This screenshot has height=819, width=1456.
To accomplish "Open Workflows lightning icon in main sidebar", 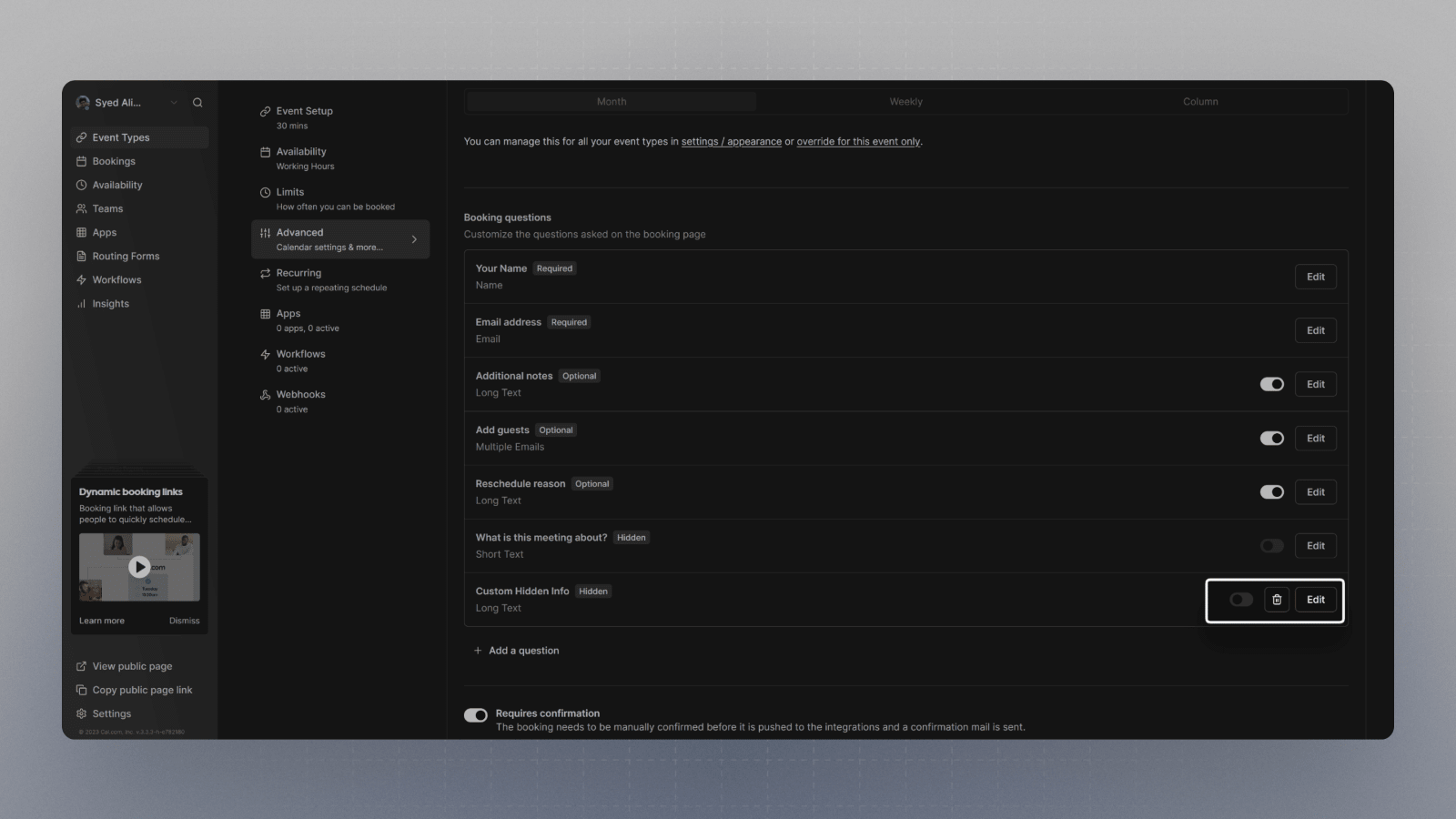I will coord(81,280).
